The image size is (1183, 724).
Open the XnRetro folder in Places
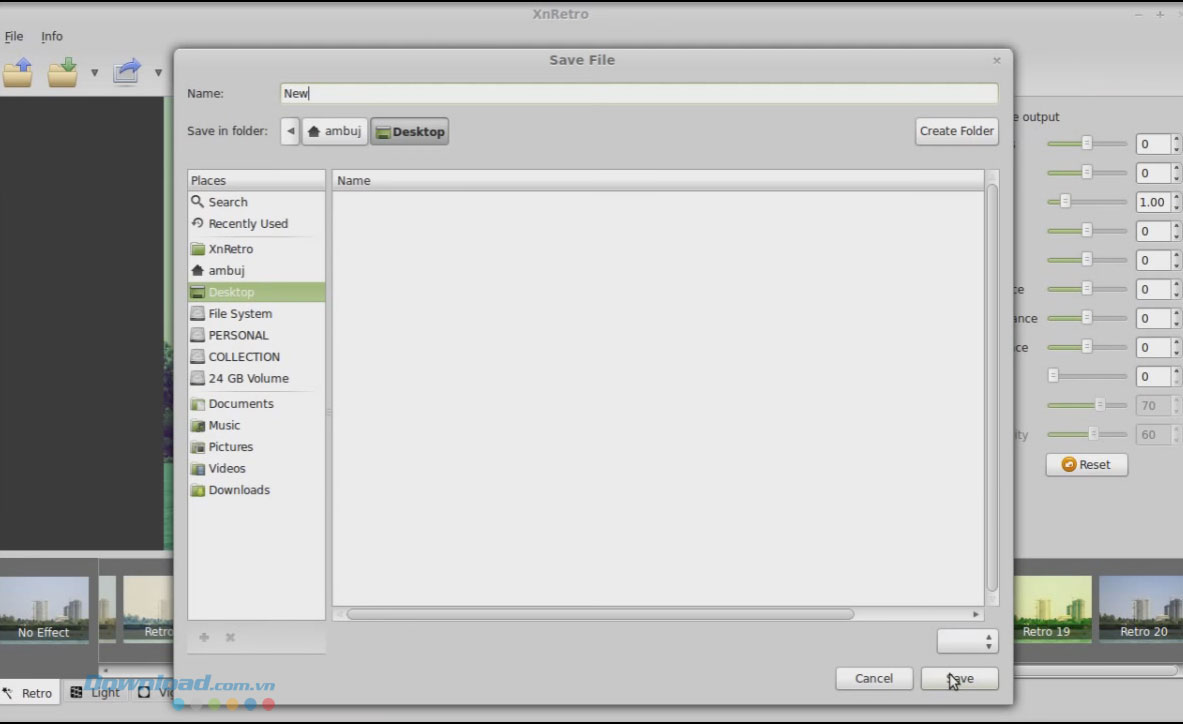(x=230, y=249)
